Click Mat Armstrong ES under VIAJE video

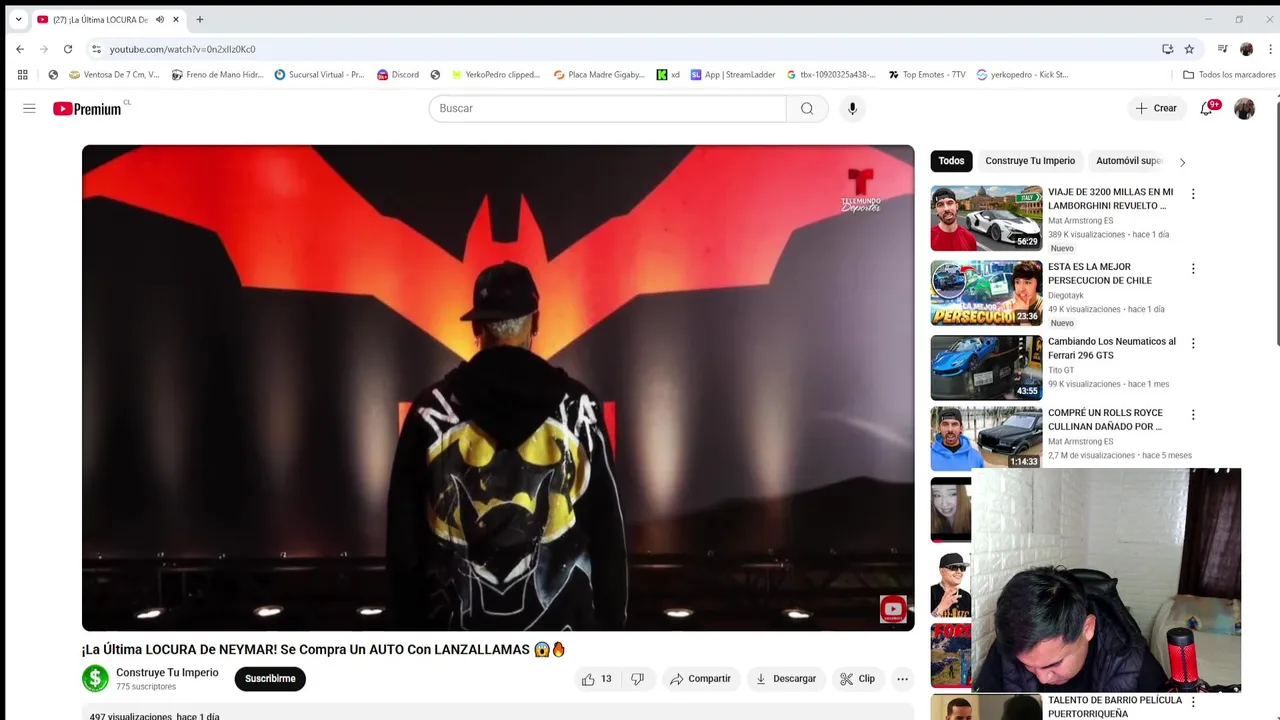click(1080, 221)
